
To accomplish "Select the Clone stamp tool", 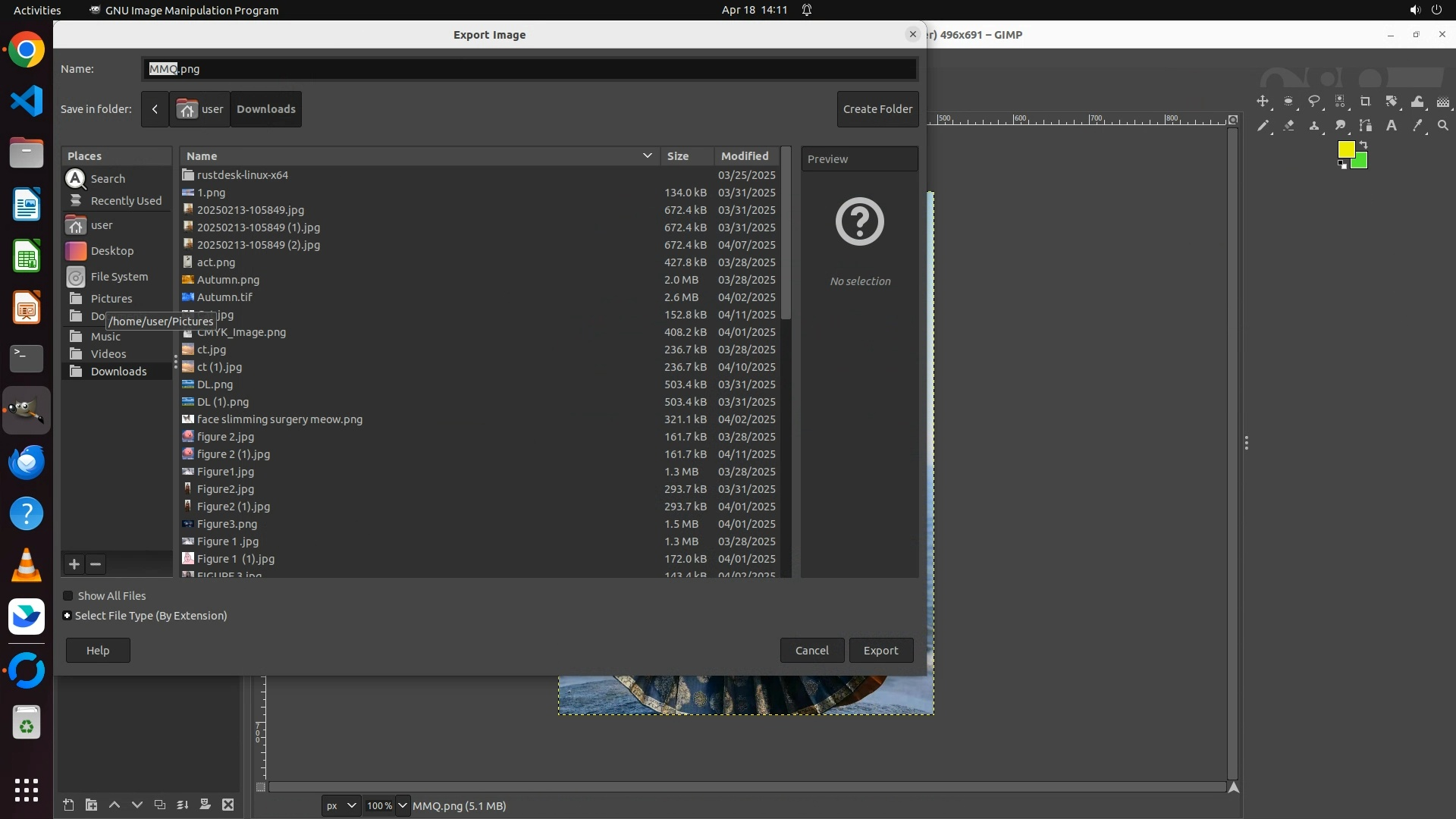I will point(1314,126).
